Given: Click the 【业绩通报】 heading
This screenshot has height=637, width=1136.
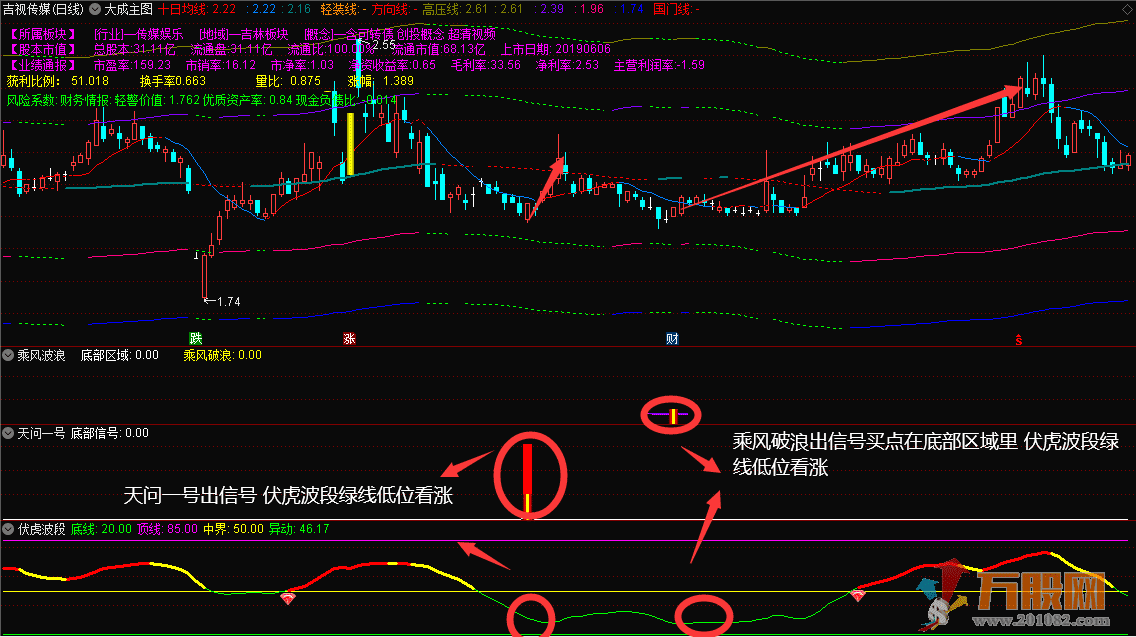Looking at the screenshot, I should point(43,65).
